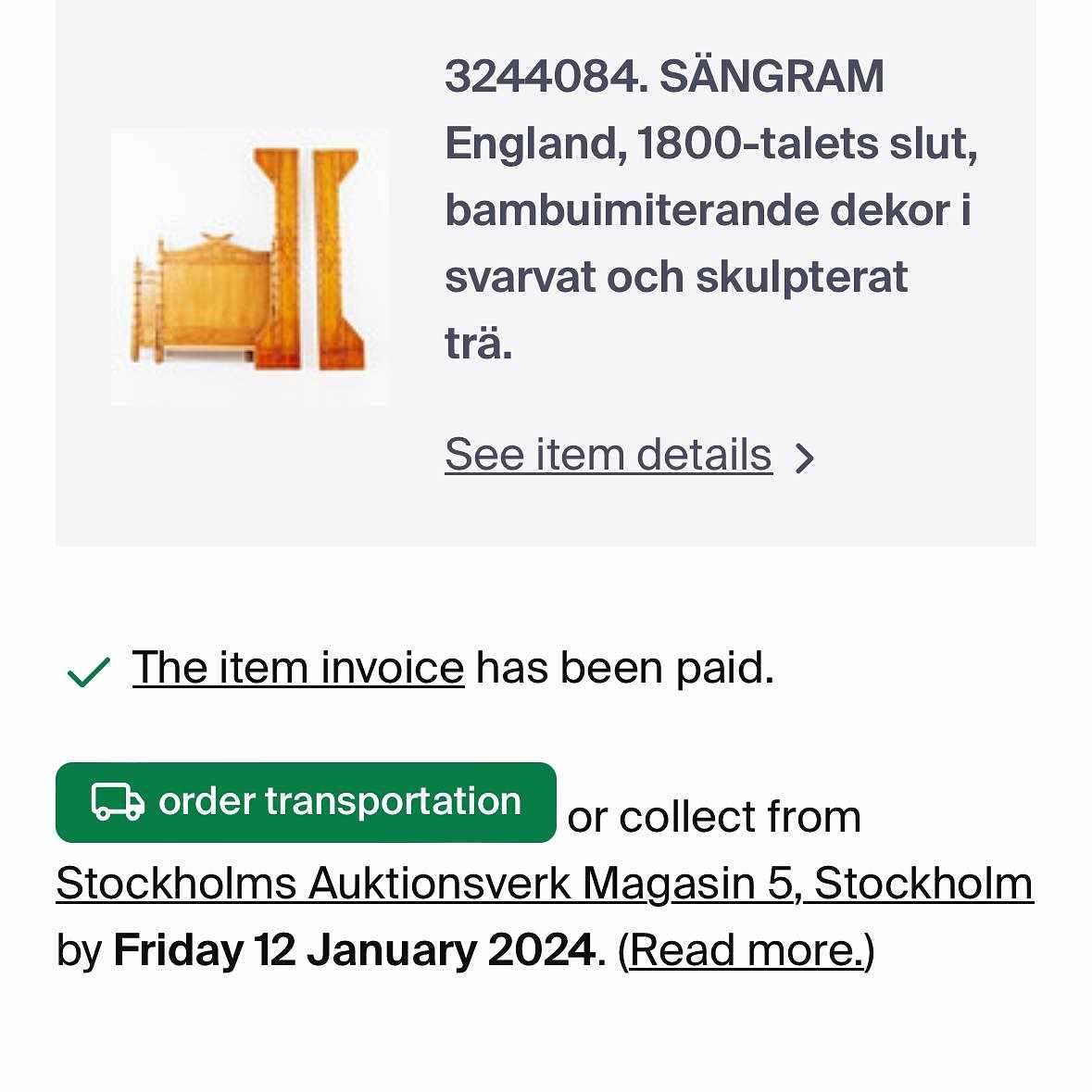Click the truck icon on transportation button

(x=118, y=802)
